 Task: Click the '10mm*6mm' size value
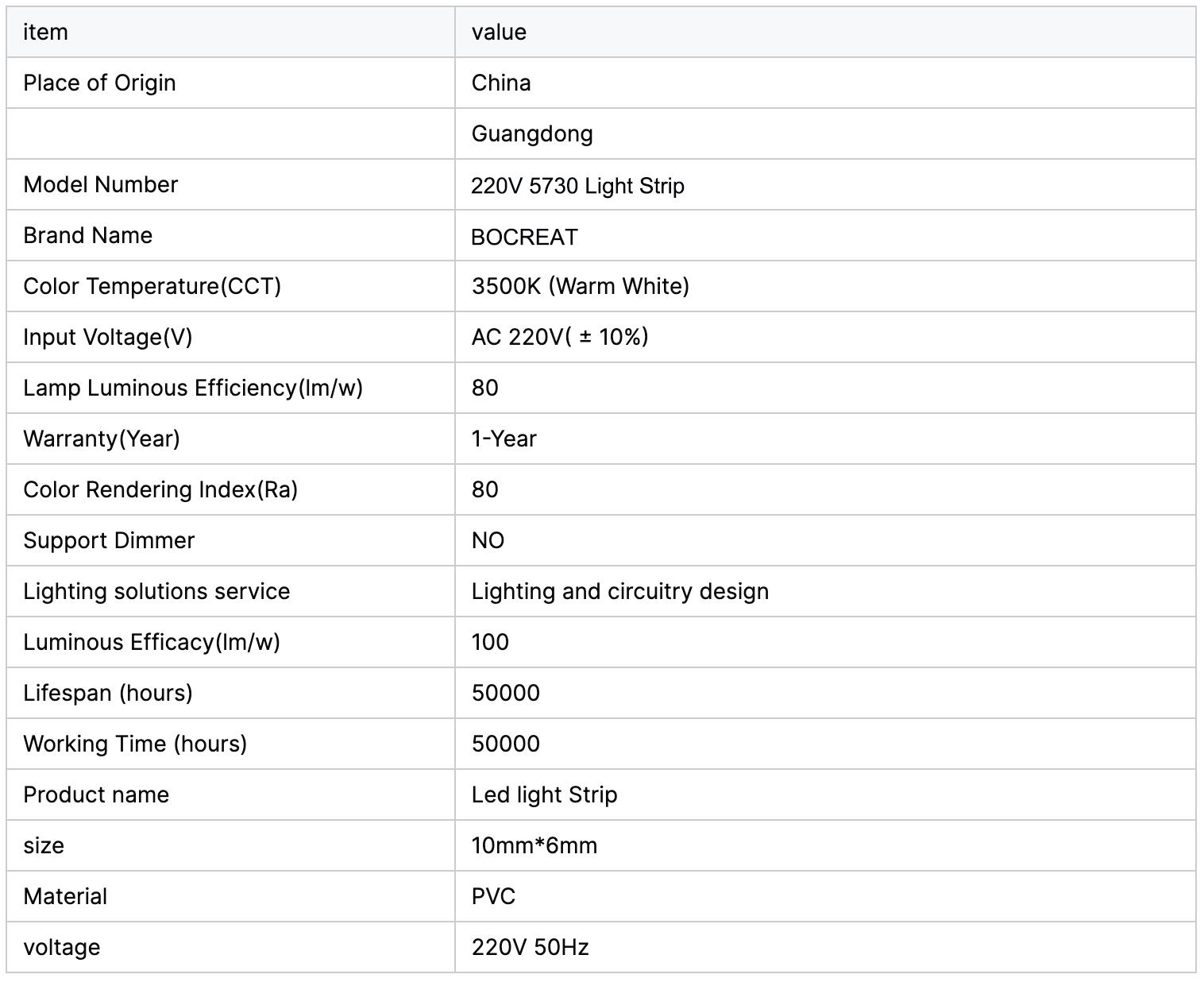[x=534, y=846]
